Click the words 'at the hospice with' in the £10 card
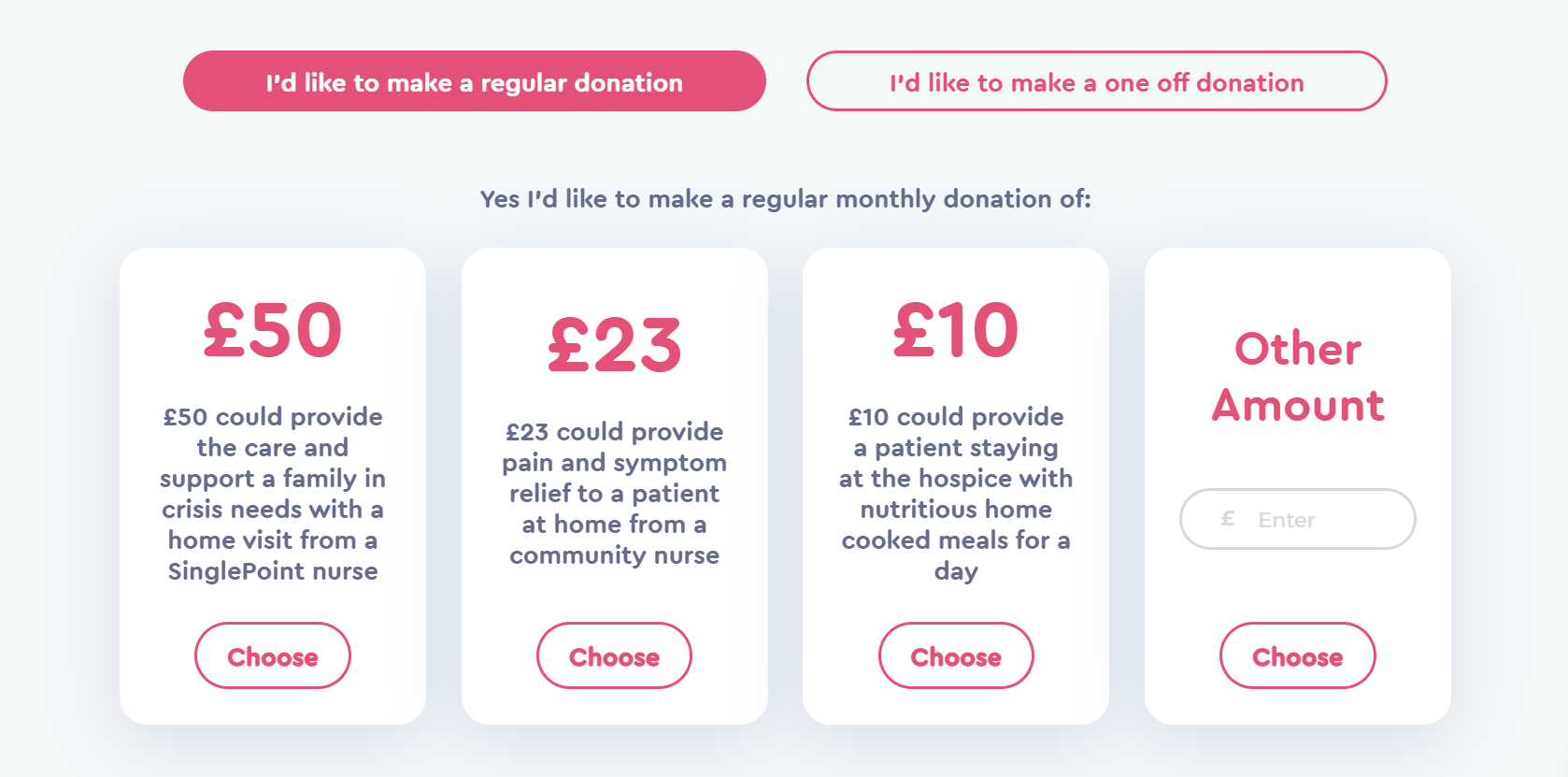This screenshot has height=777, width=1568. coord(956,479)
